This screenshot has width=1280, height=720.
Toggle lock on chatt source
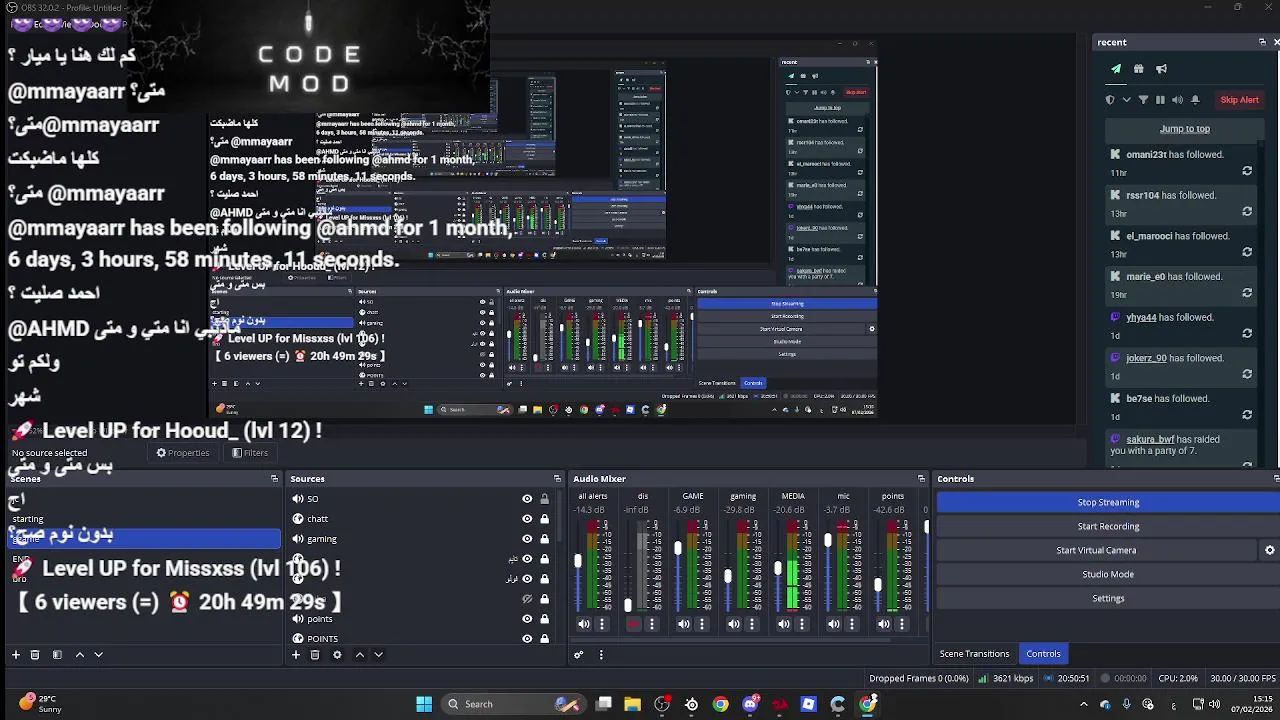[544, 519]
